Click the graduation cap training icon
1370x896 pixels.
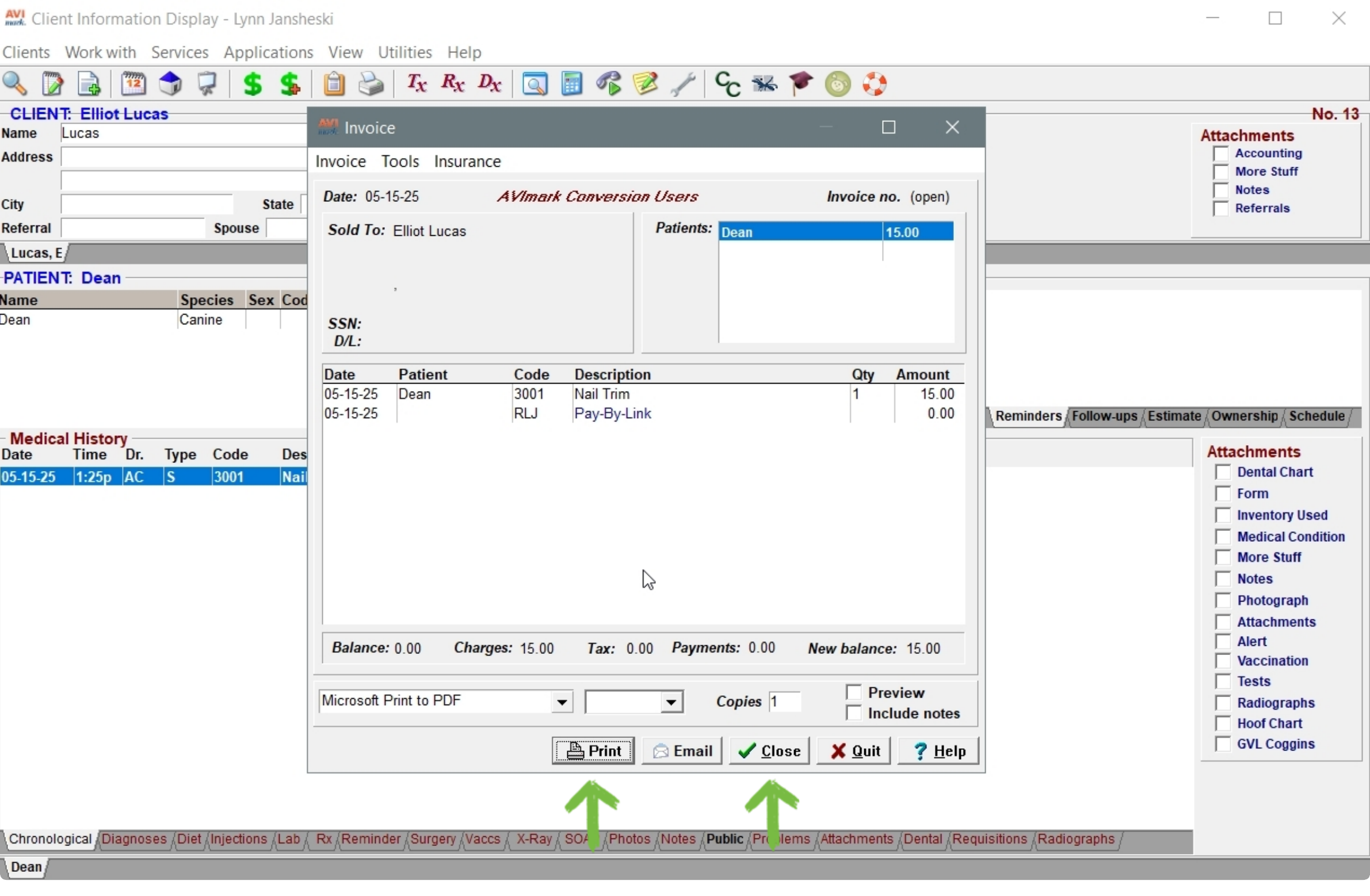(802, 85)
